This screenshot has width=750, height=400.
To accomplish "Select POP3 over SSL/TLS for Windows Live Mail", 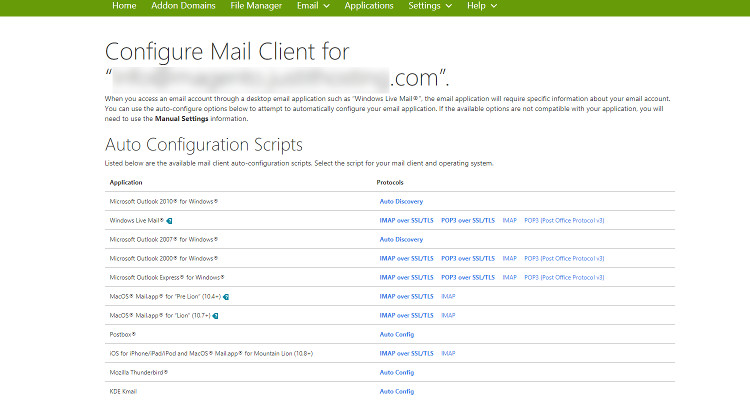I will point(468,221).
